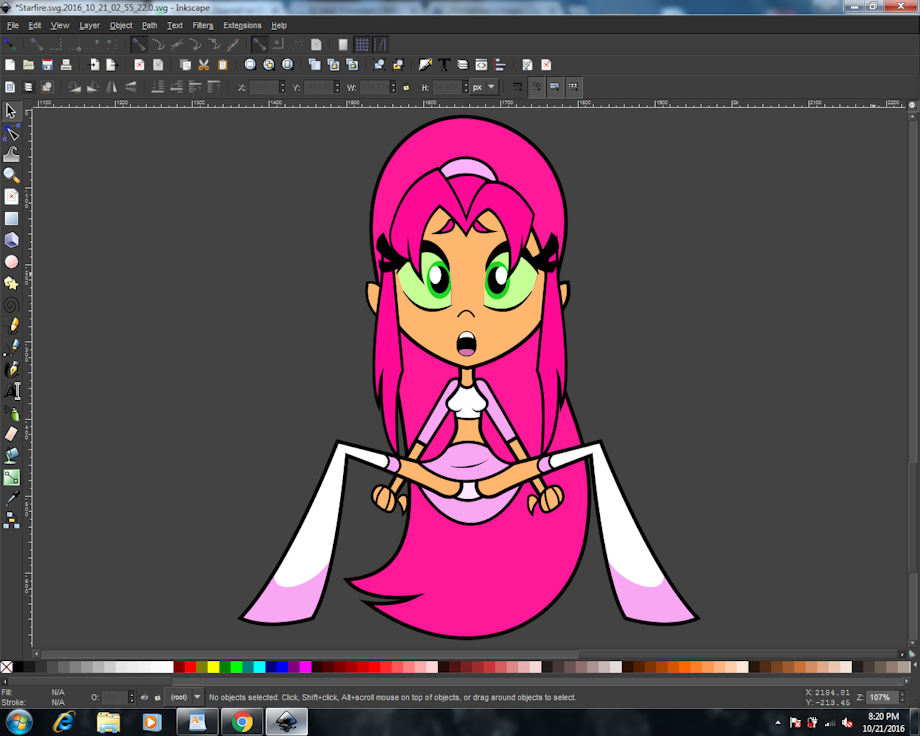Open the Text and Font dialog icon
This screenshot has height=736, width=920.
pyautogui.click(x=444, y=65)
